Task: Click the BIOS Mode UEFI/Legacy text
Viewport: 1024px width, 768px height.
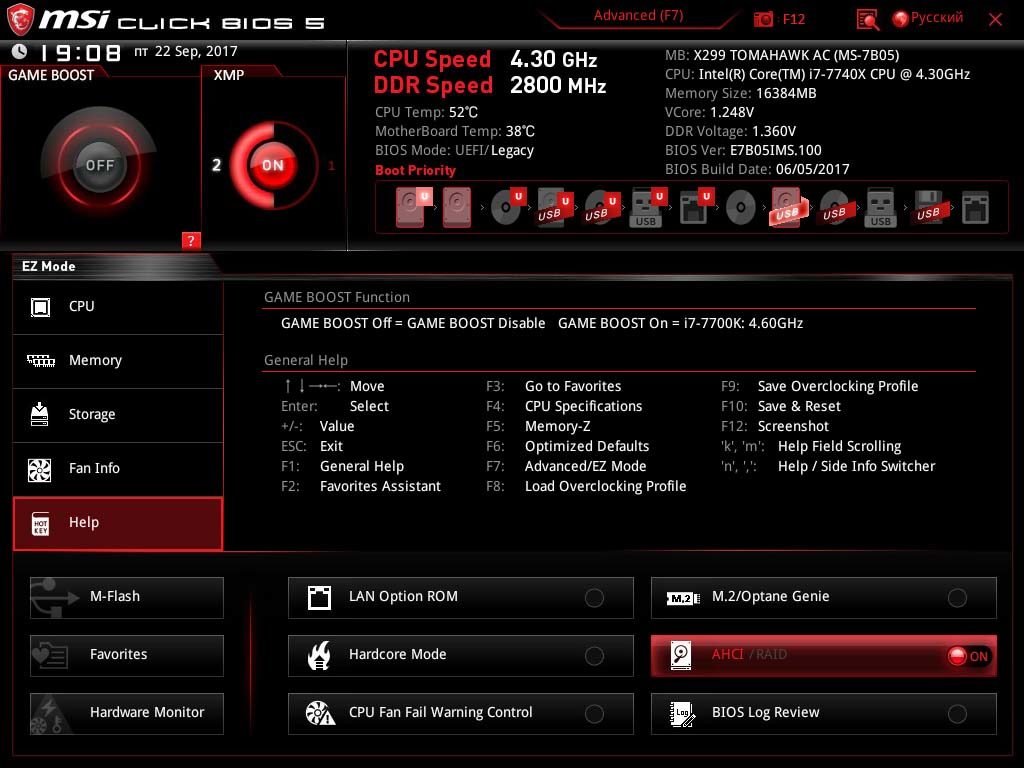Action: coord(454,151)
